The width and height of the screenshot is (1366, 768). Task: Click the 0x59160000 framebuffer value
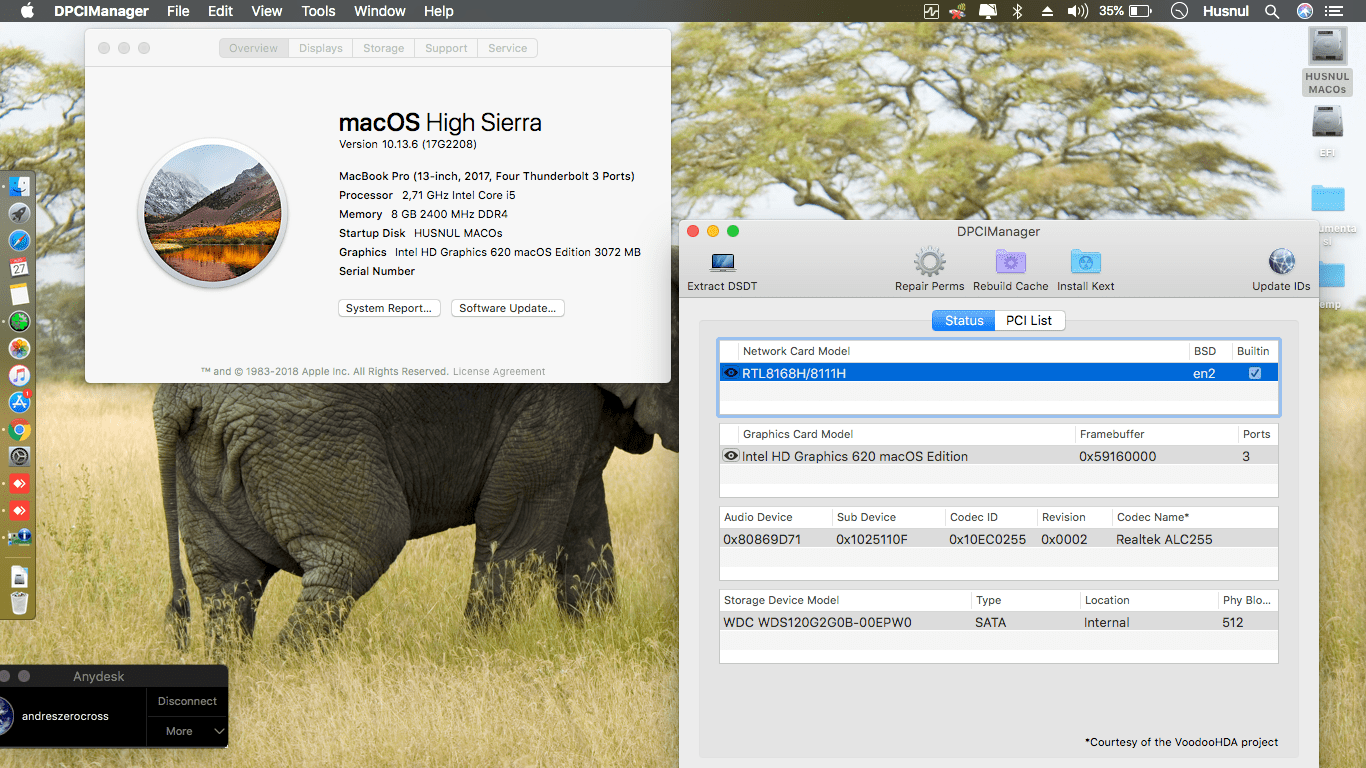(x=1117, y=456)
